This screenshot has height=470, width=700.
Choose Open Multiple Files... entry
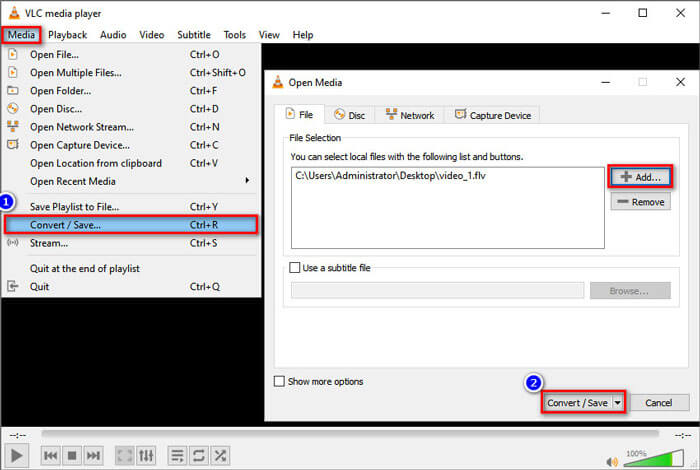(131, 73)
